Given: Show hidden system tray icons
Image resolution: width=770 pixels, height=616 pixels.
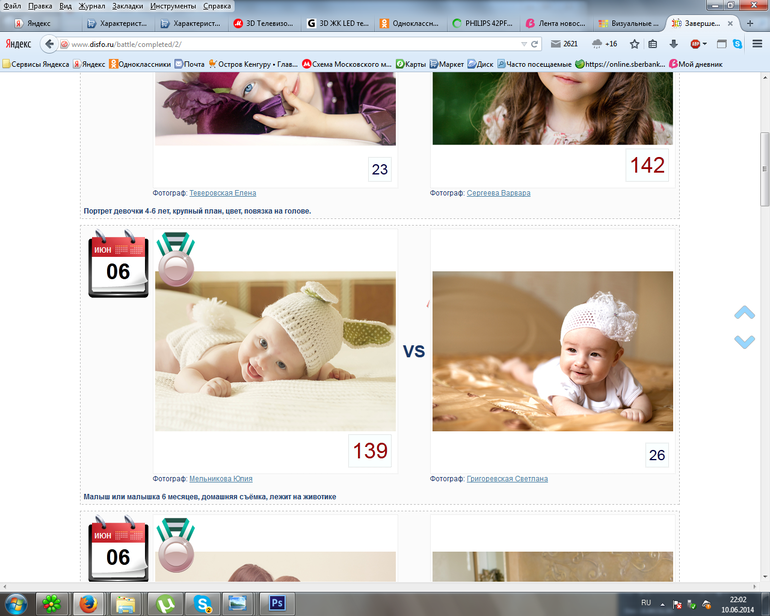Looking at the screenshot, I should tap(664, 603).
